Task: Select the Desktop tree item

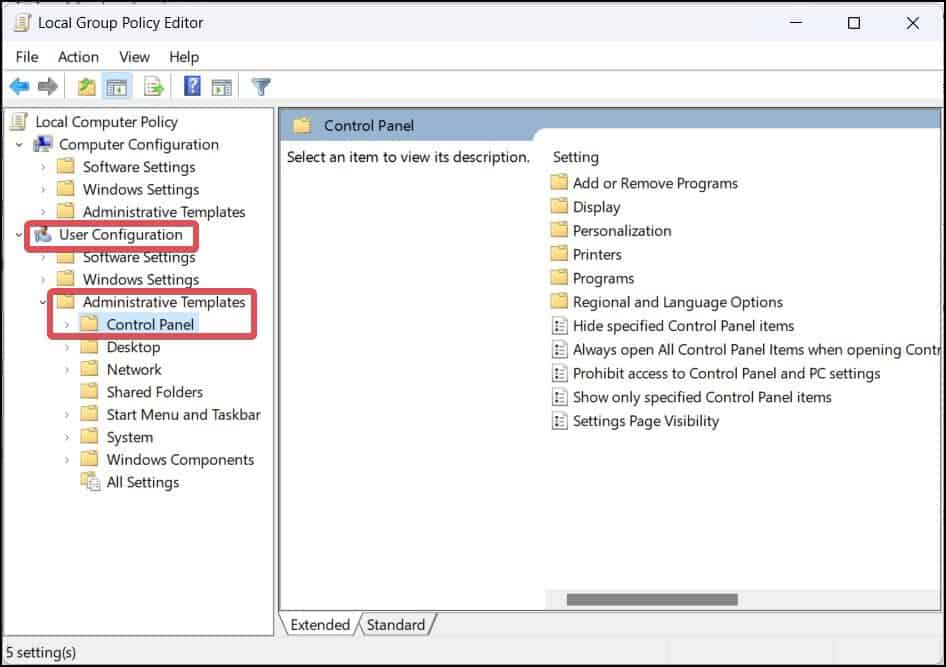Action: point(133,347)
